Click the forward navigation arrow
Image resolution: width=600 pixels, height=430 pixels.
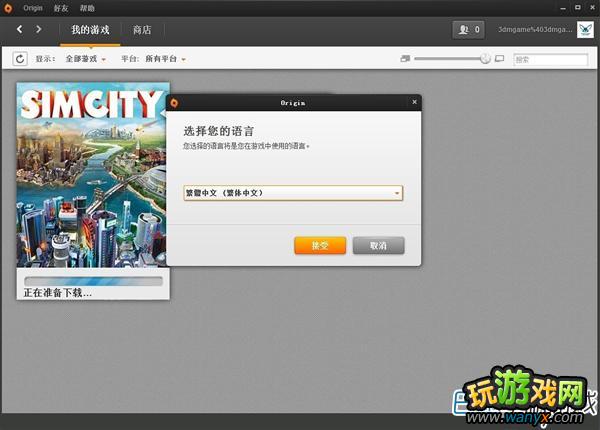(39, 29)
